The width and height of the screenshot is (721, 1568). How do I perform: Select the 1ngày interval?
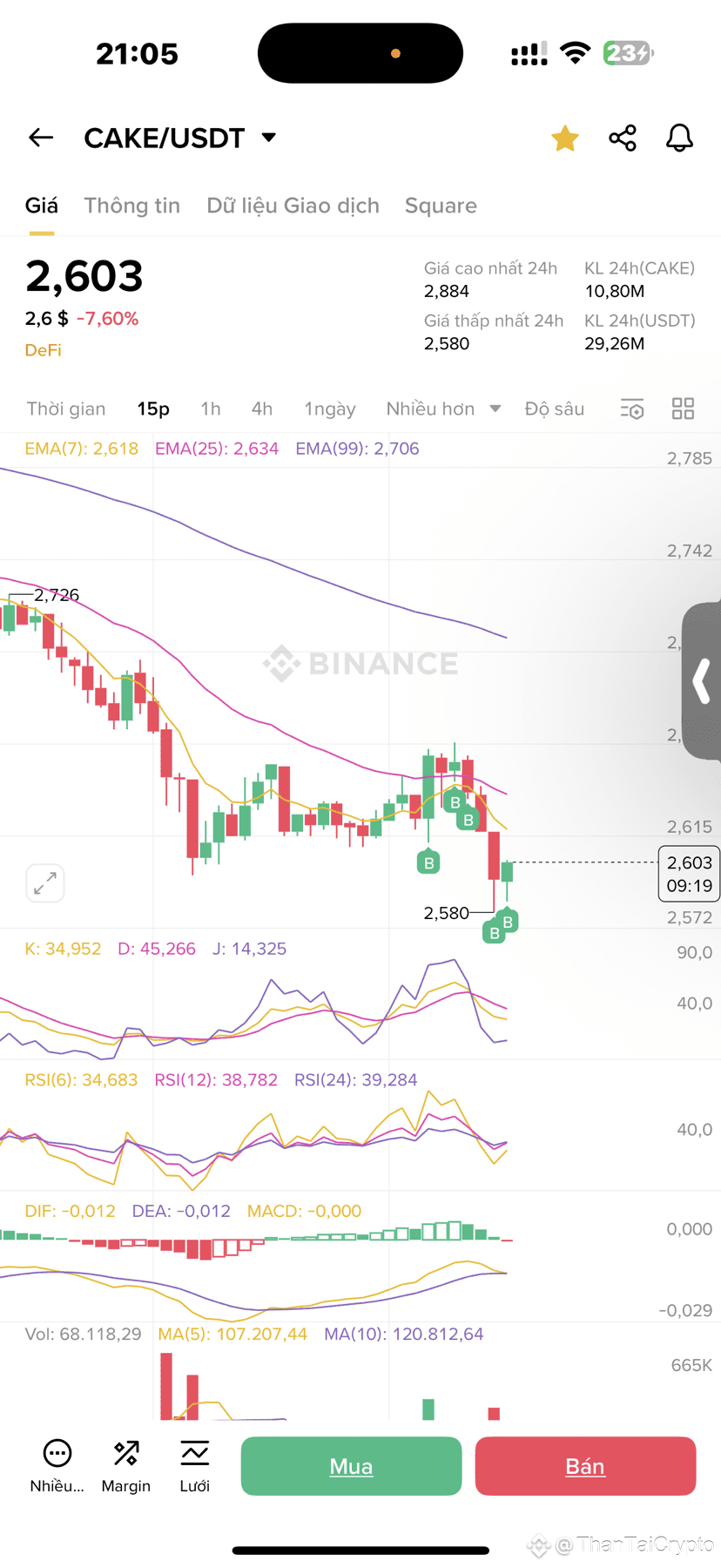(330, 409)
